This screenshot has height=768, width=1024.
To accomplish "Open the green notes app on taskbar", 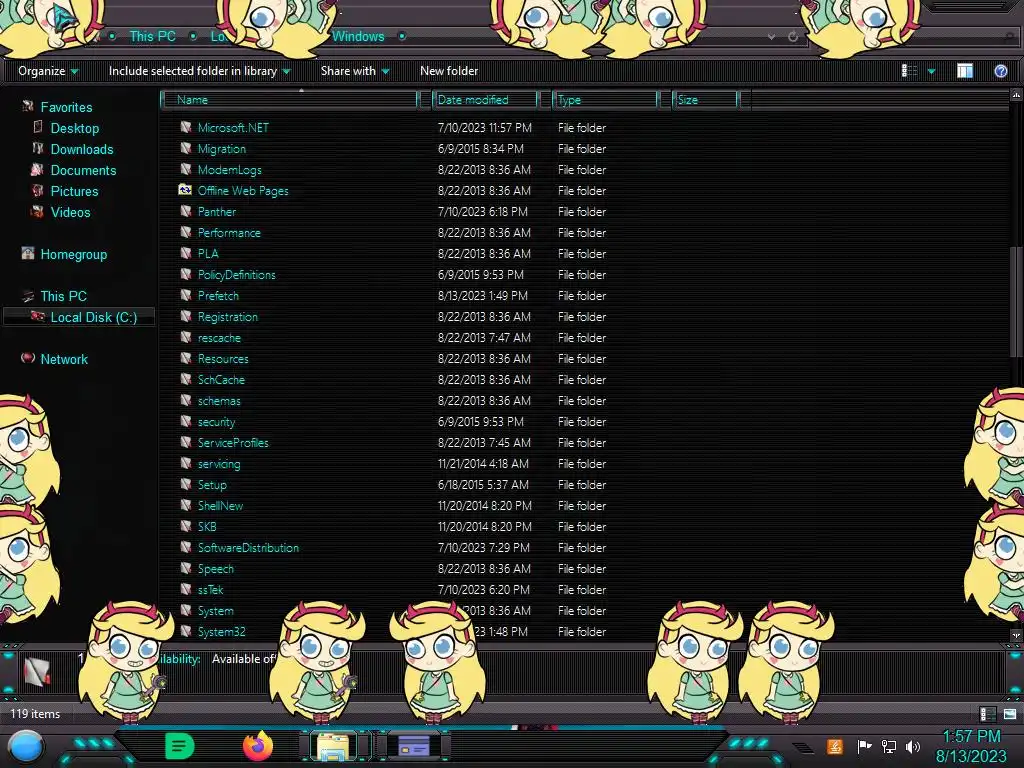I will point(179,746).
